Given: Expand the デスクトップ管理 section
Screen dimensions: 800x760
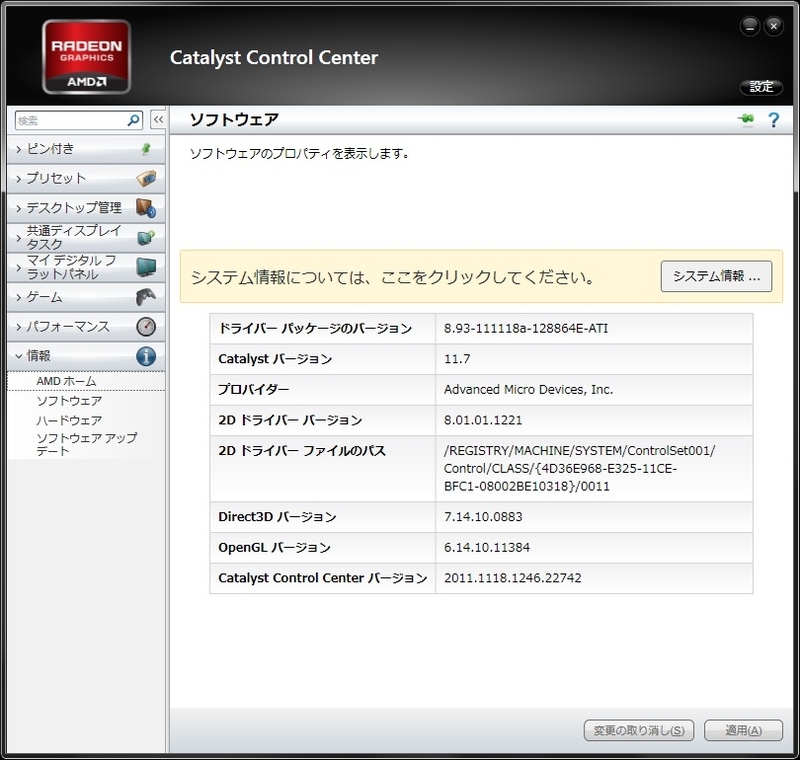Looking at the screenshot, I should point(86,208).
